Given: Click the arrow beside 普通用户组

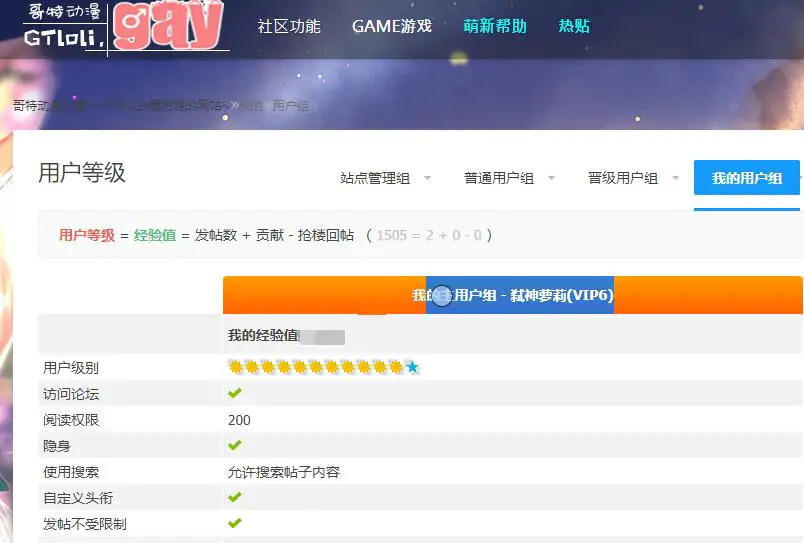Looking at the screenshot, I should coord(551,178).
